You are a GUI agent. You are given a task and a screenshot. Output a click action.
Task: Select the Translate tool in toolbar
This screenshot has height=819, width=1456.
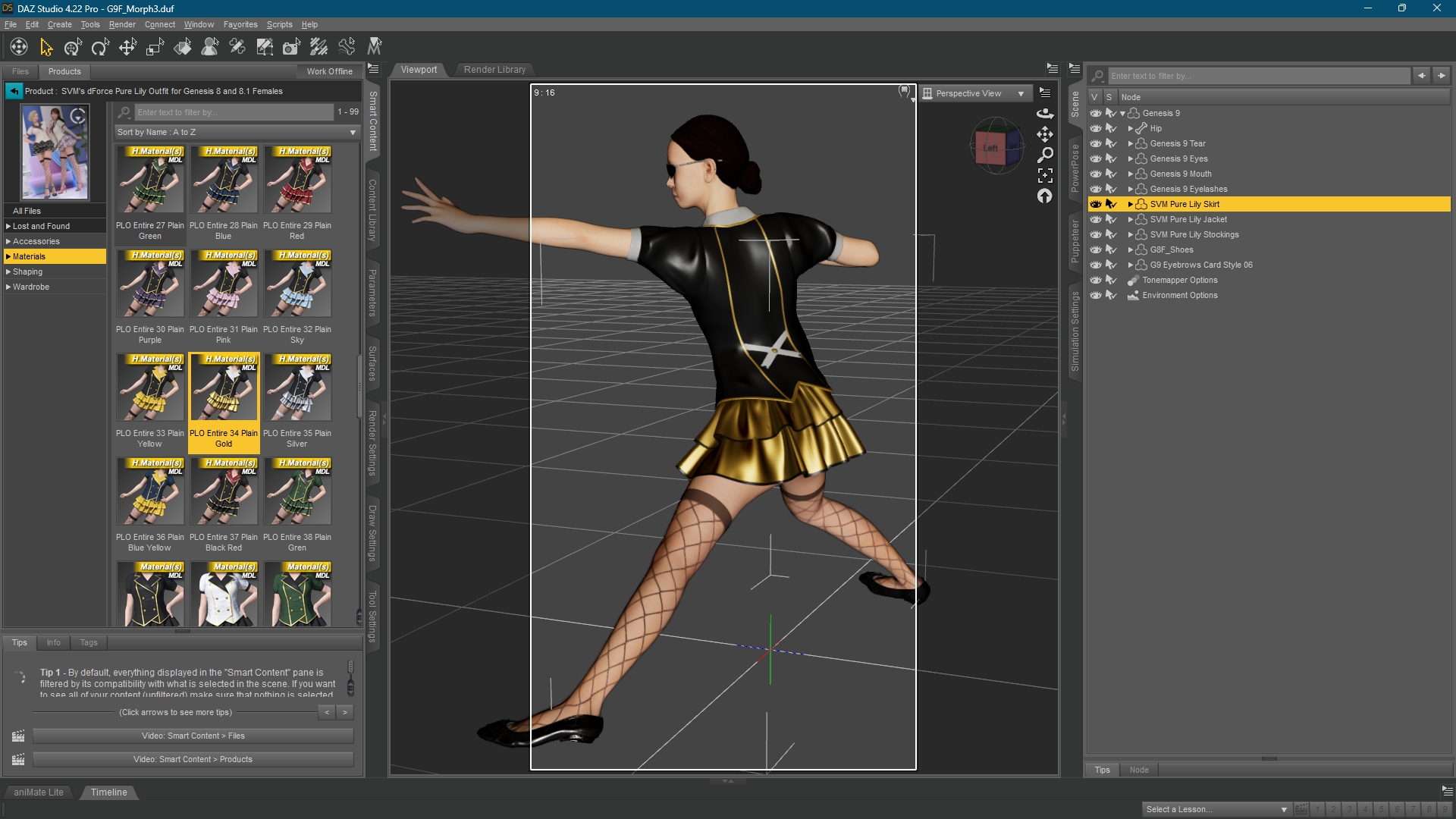127,48
